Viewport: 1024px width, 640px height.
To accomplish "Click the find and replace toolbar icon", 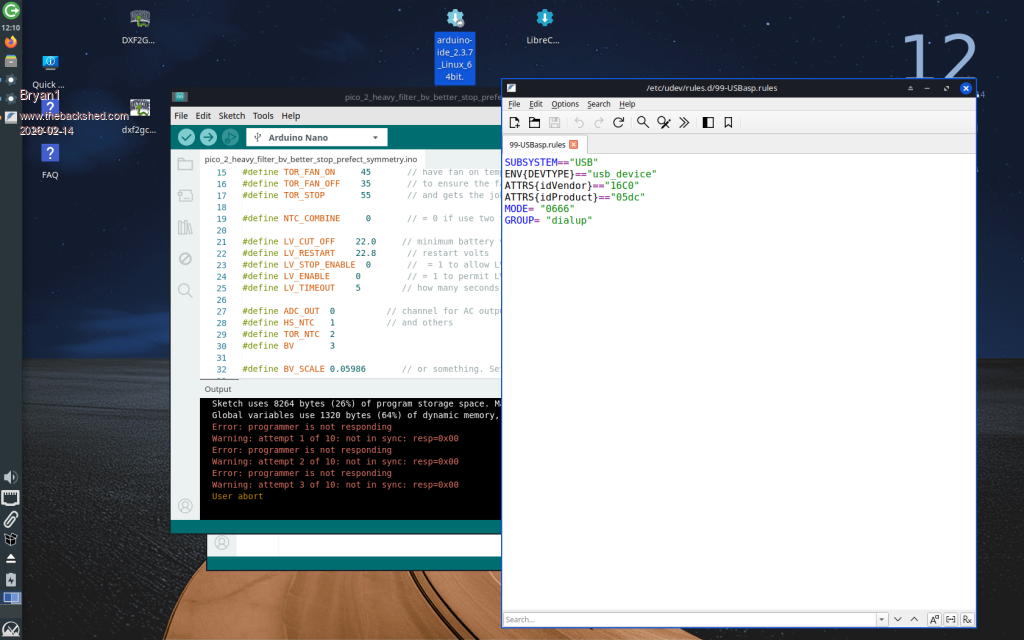I will (663, 122).
